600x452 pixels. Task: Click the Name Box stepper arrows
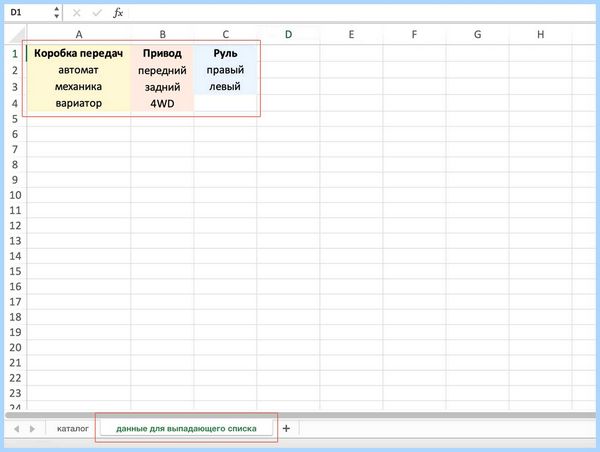click(x=57, y=13)
